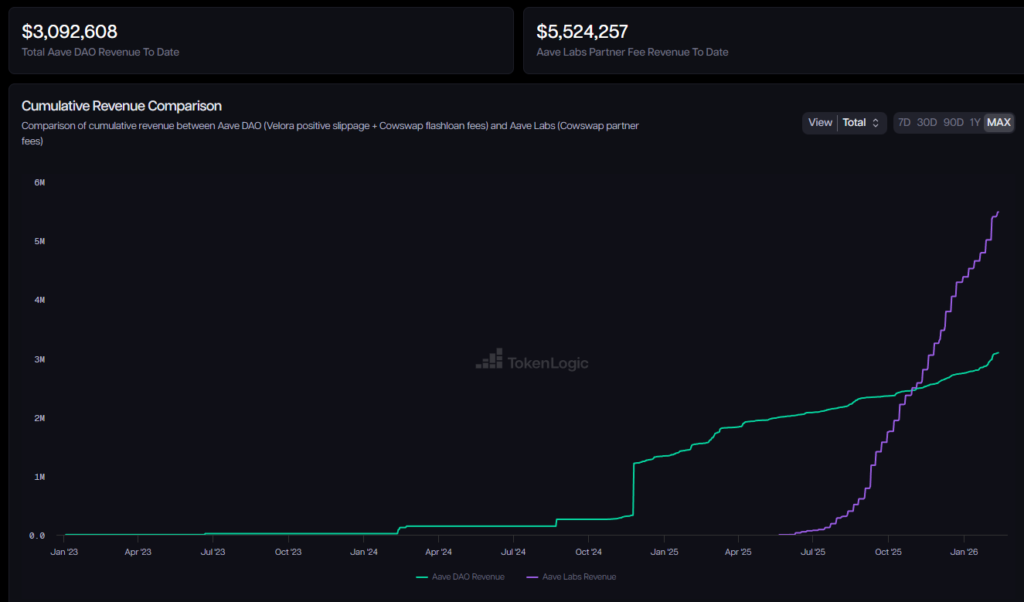The image size is (1024, 602).
Task: Click the $3,092,608 DAO revenue figure
Action: click(x=69, y=31)
